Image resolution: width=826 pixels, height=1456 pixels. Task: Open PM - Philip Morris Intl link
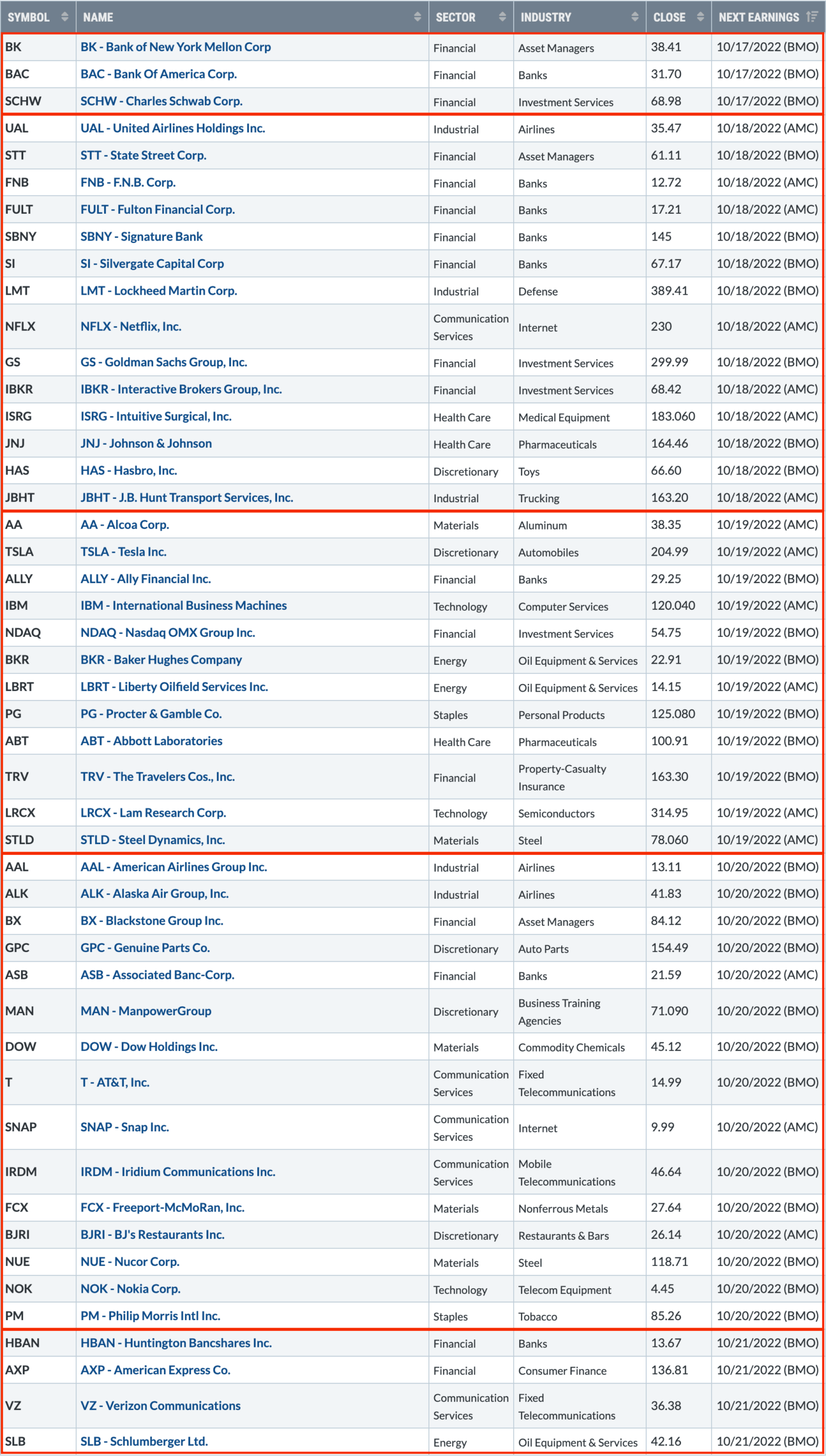[x=151, y=1316]
